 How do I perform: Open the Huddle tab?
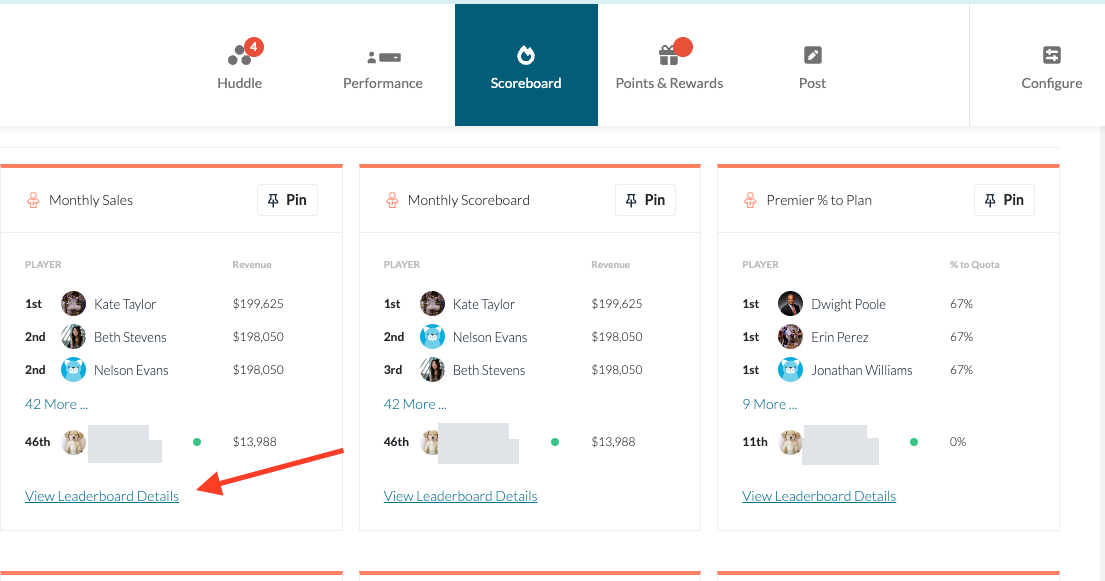click(240, 65)
